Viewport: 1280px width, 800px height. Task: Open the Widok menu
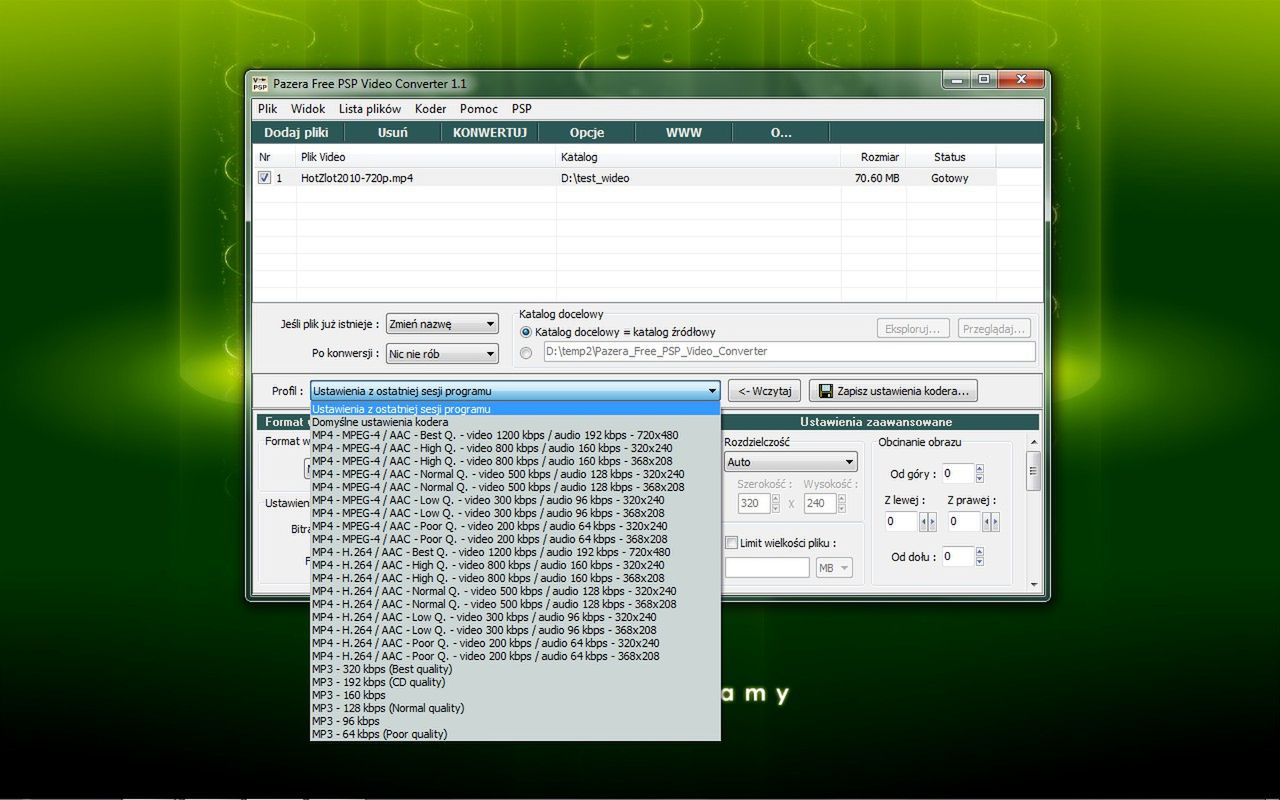tap(308, 109)
